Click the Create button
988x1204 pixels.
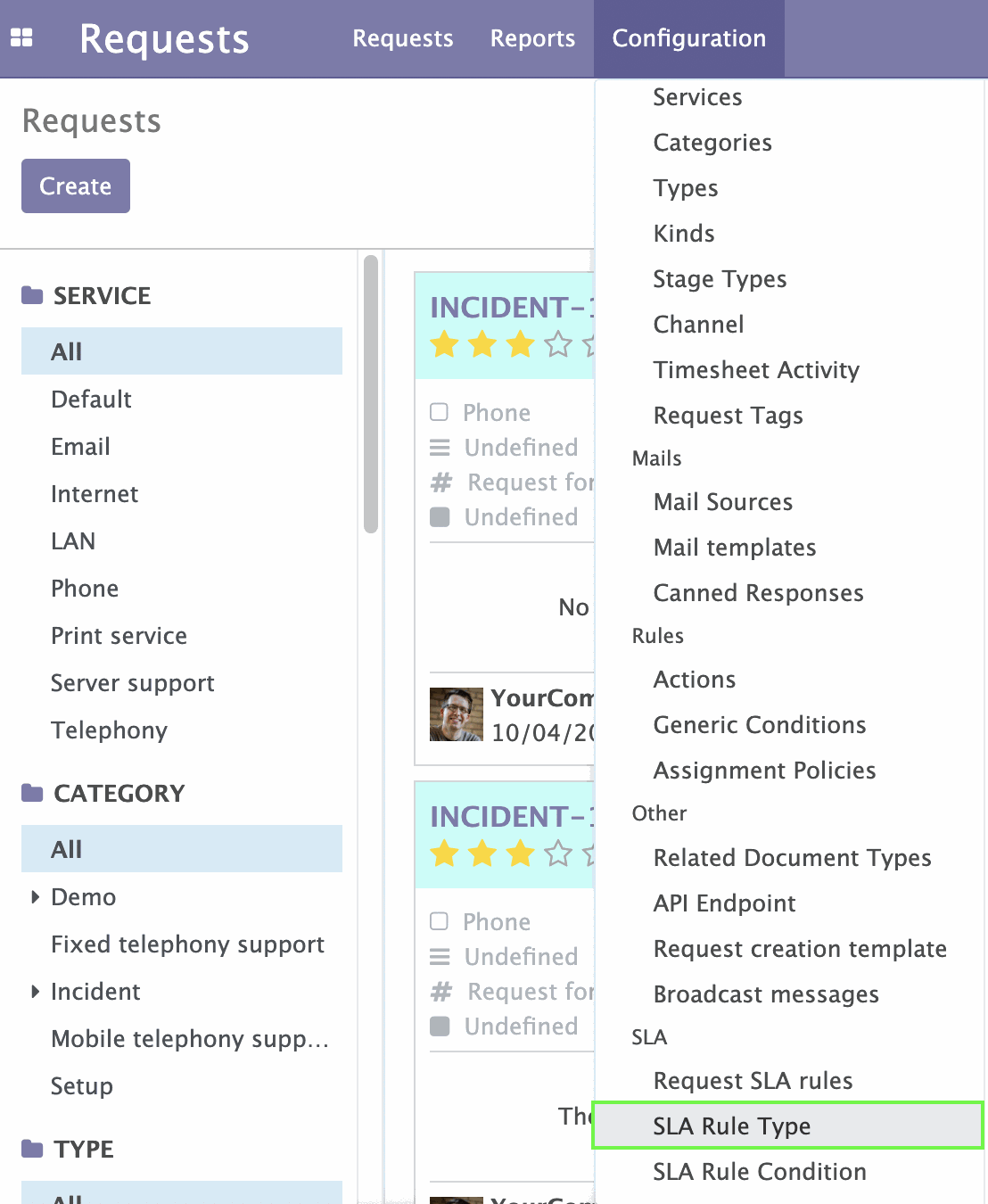76,186
